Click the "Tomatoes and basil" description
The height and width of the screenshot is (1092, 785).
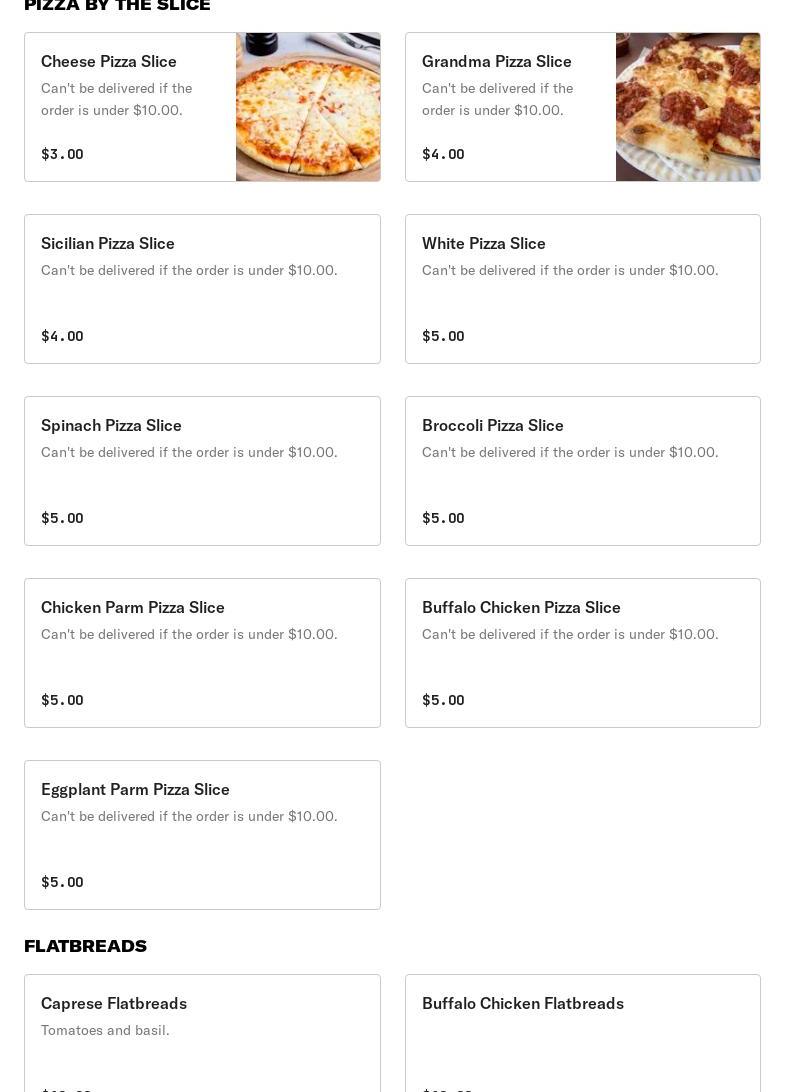105,1030
